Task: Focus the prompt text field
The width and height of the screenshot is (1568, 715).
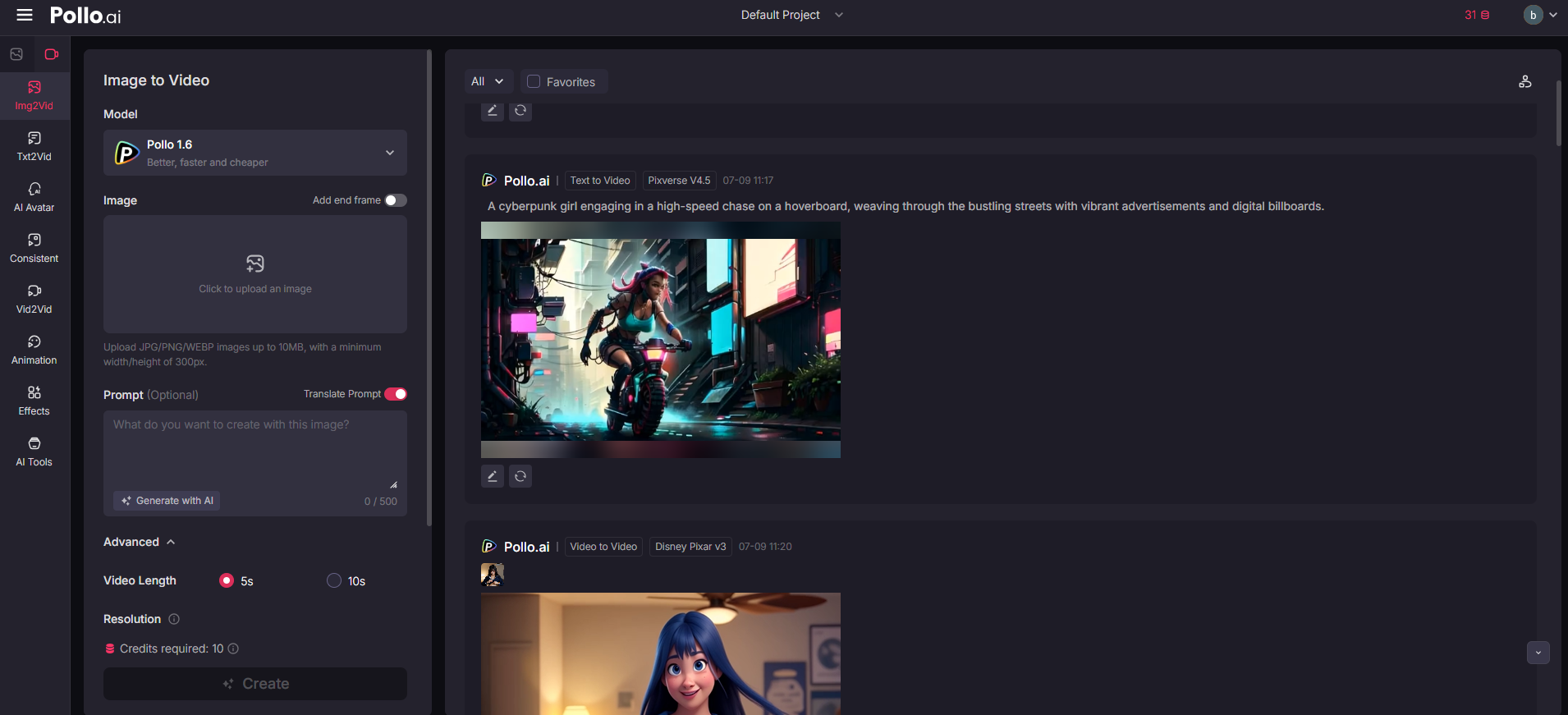Action: (x=255, y=450)
